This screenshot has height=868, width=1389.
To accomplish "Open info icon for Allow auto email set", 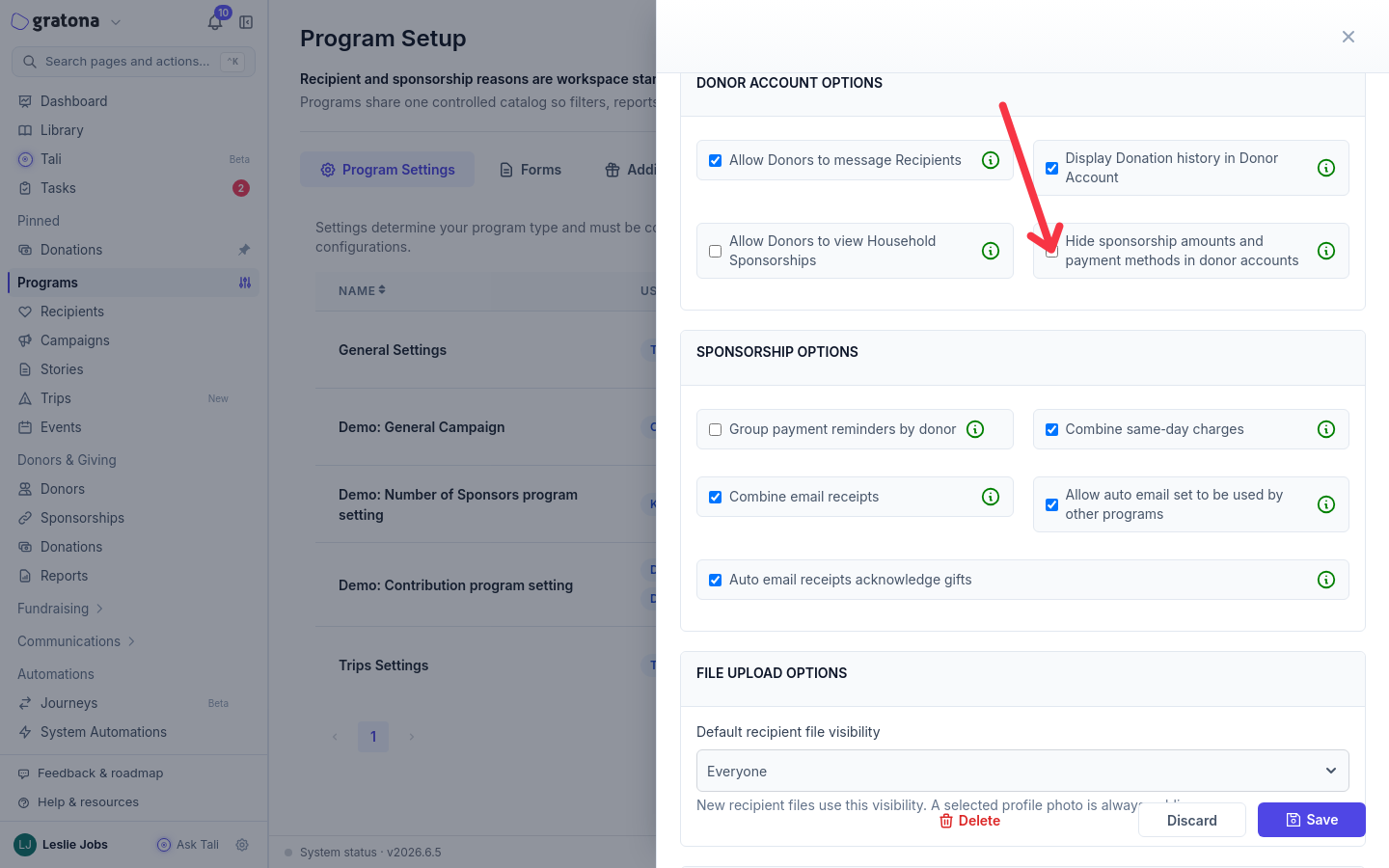I will pos(1326,504).
